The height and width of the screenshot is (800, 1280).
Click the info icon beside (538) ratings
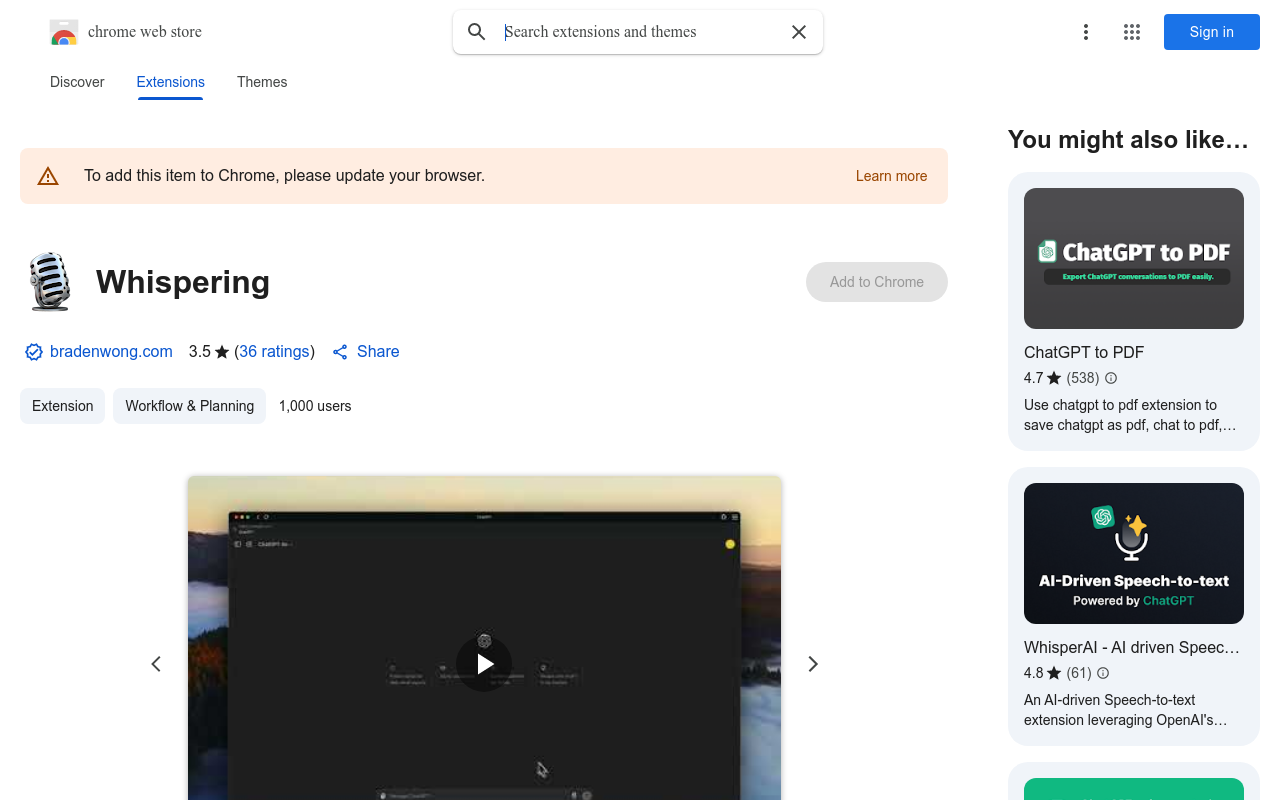[1111, 378]
